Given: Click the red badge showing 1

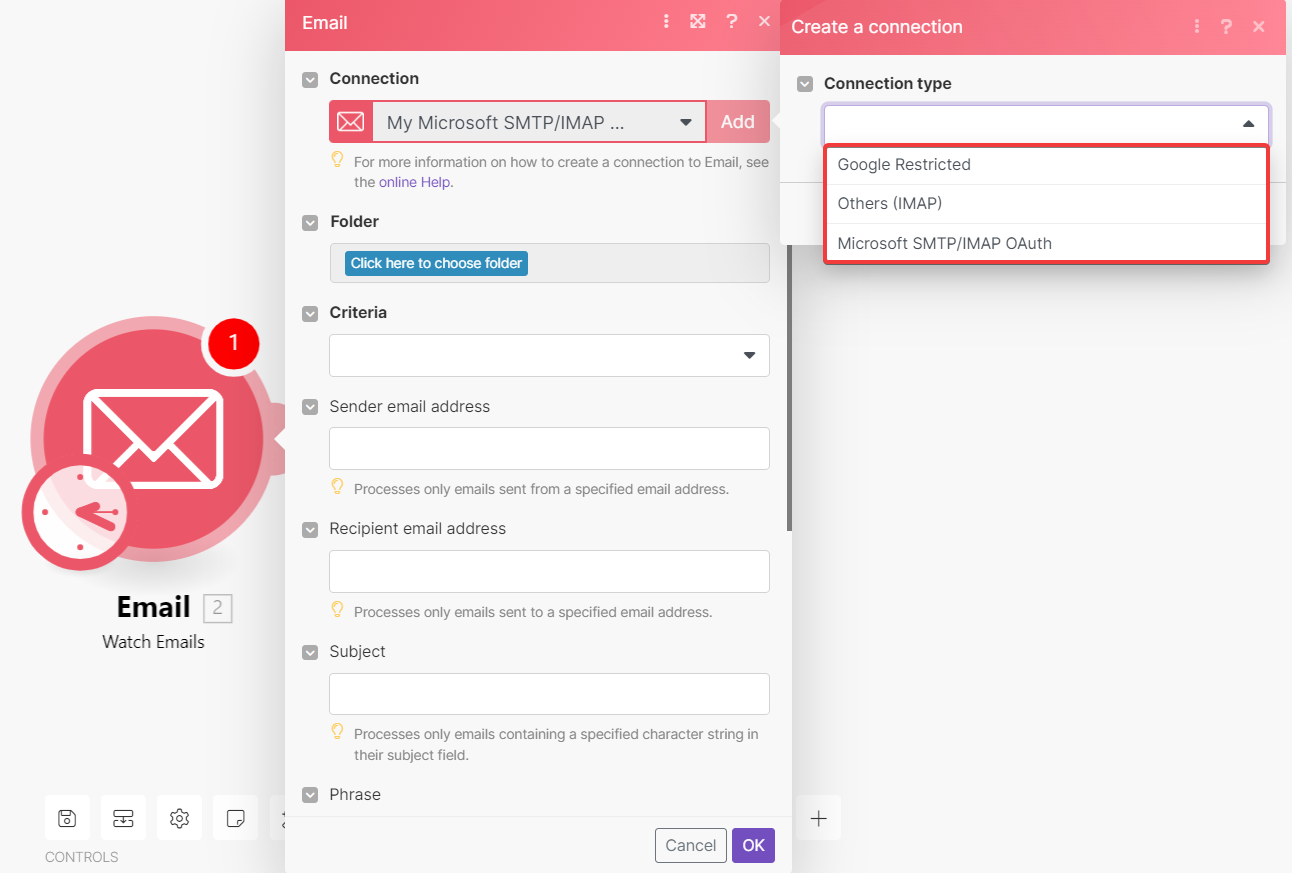Looking at the screenshot, I should pyautogui.click(x=233, y=343).
